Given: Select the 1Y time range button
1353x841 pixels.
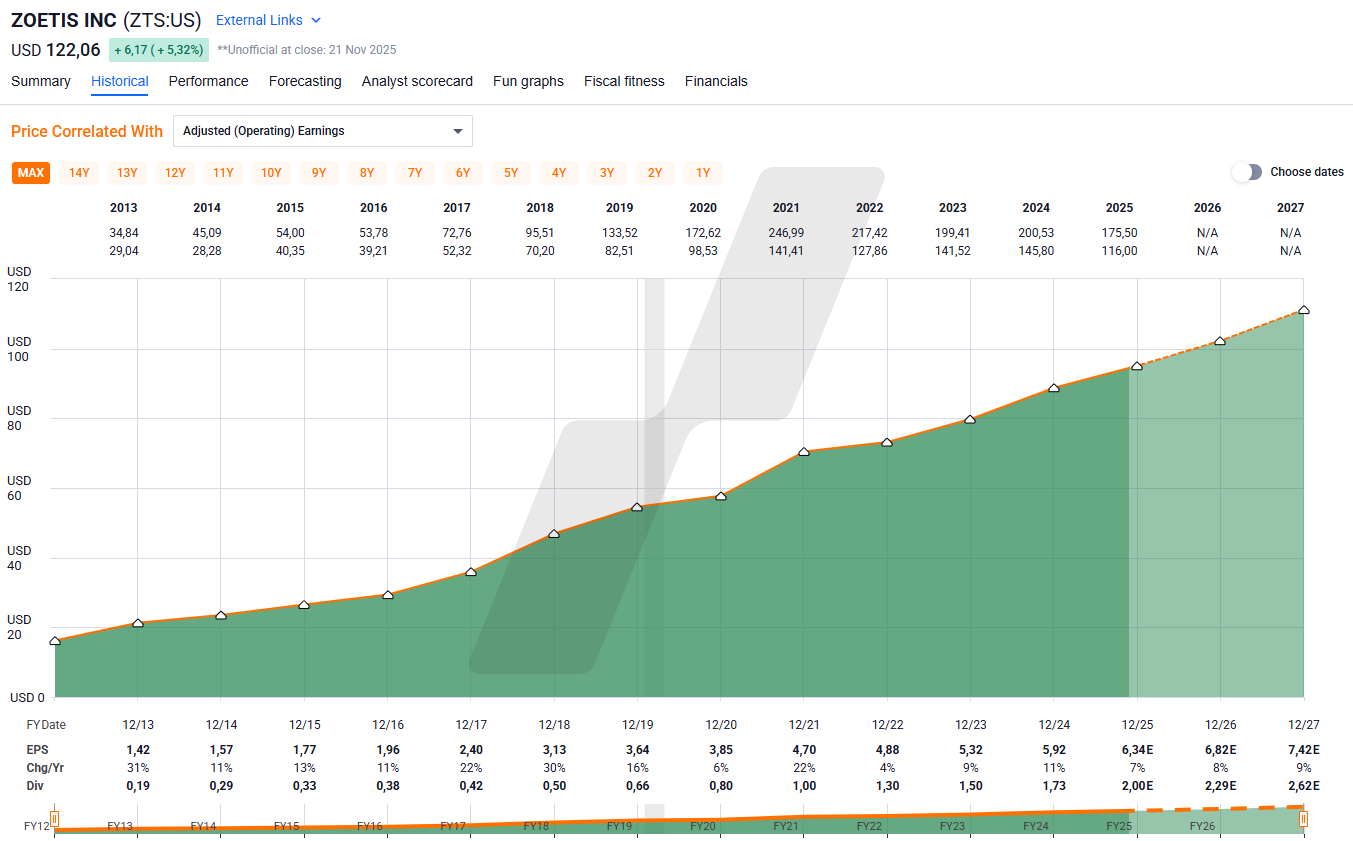Looking at the screenshot, I should pyautogui.click(x=702, y=172).
